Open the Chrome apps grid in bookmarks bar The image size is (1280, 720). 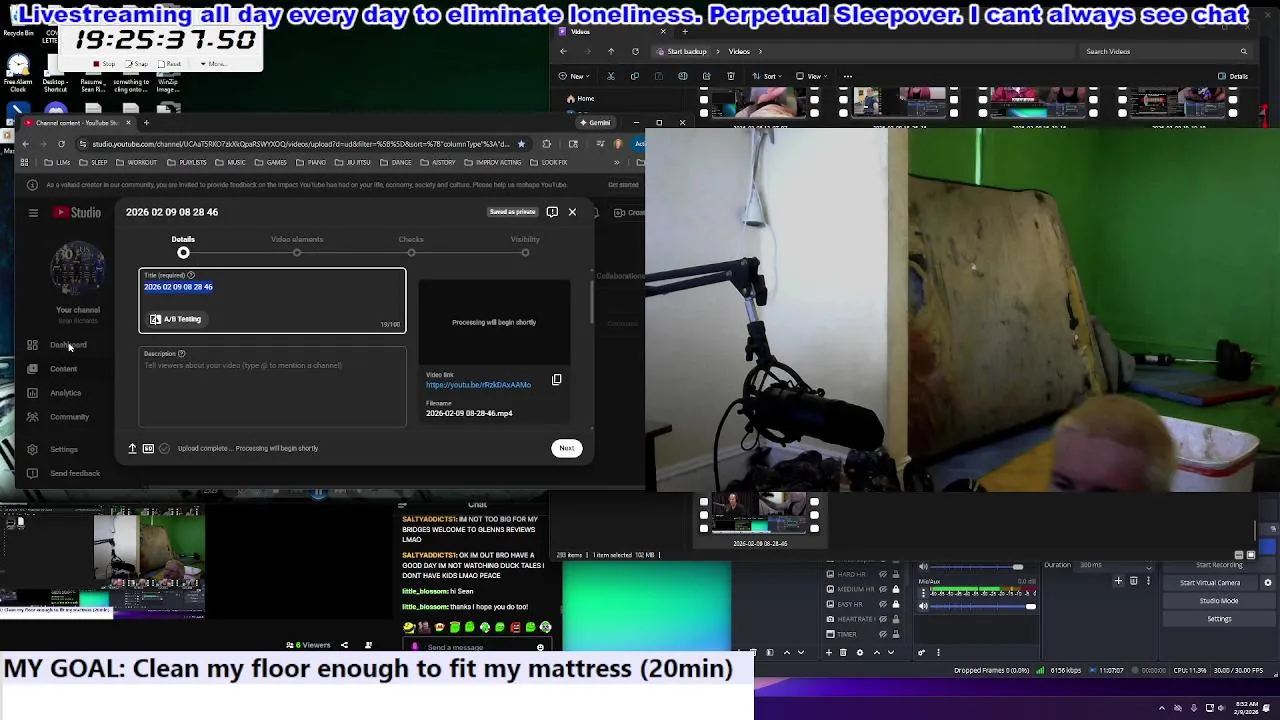(x=25, y=162)
